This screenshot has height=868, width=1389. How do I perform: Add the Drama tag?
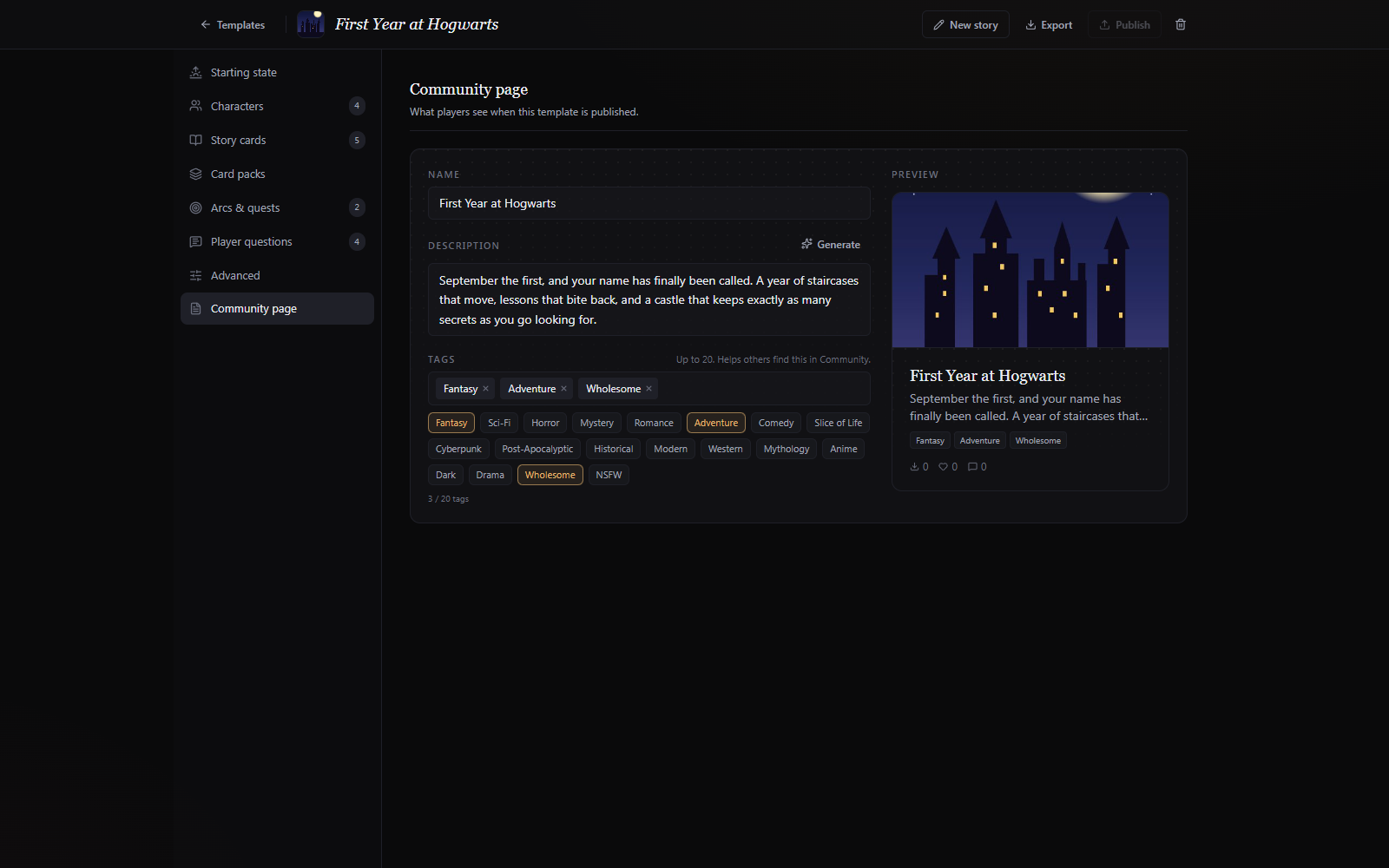tap(490, 475)
